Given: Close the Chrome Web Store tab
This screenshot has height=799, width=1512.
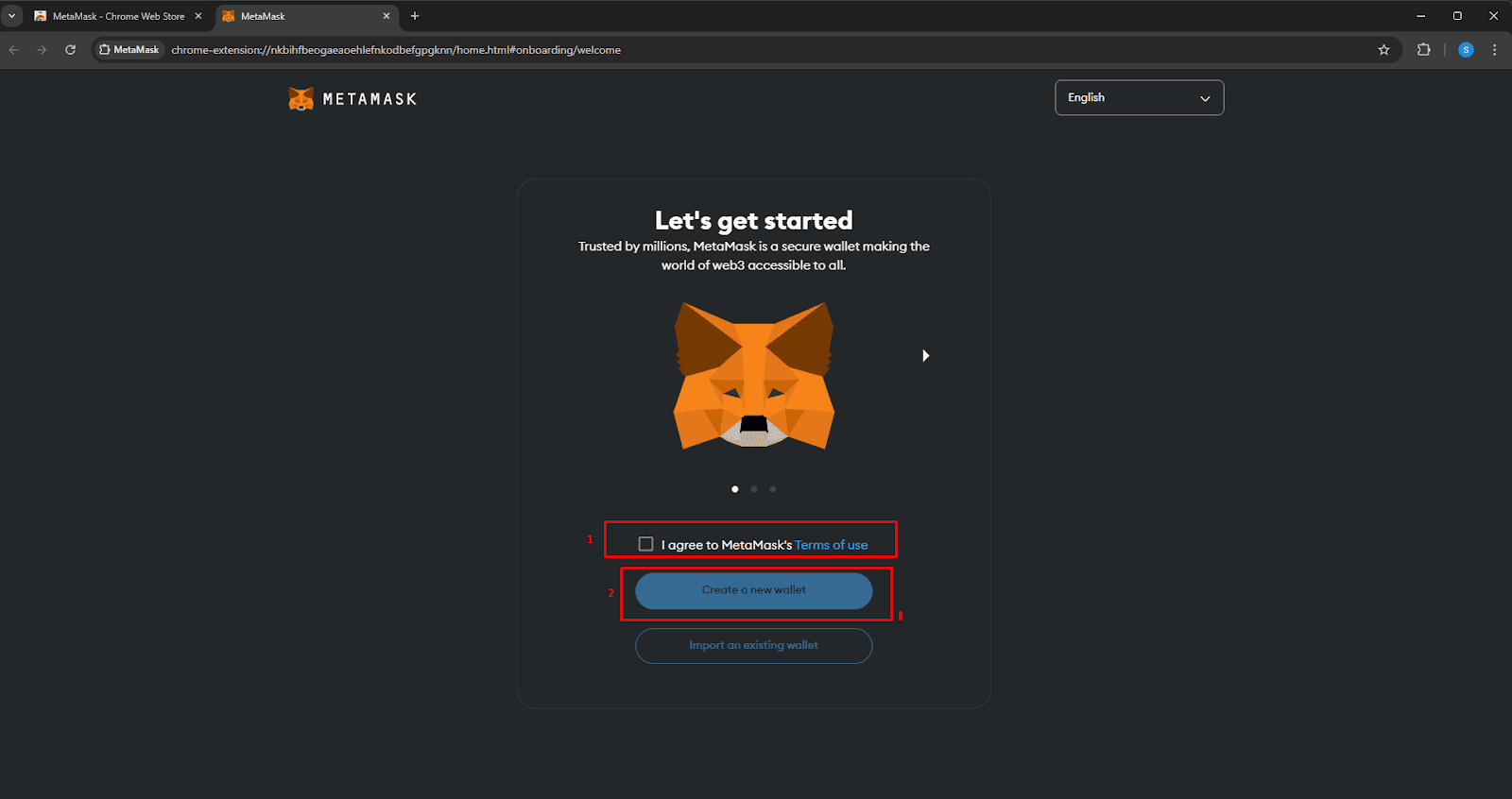Looking at the screenshot, I should 198,16.
